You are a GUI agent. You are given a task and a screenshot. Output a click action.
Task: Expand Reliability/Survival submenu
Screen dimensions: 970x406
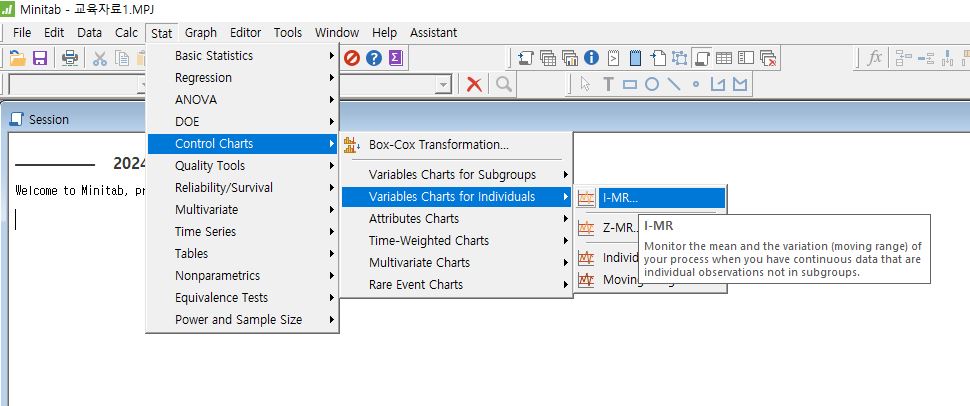242,188
